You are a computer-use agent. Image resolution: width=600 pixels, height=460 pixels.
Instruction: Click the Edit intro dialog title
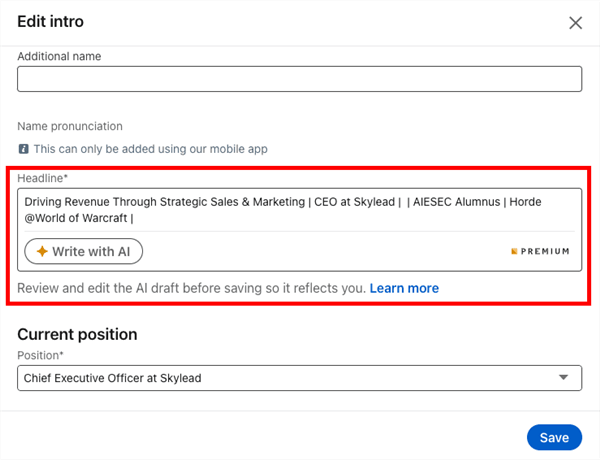click(51, 21)
